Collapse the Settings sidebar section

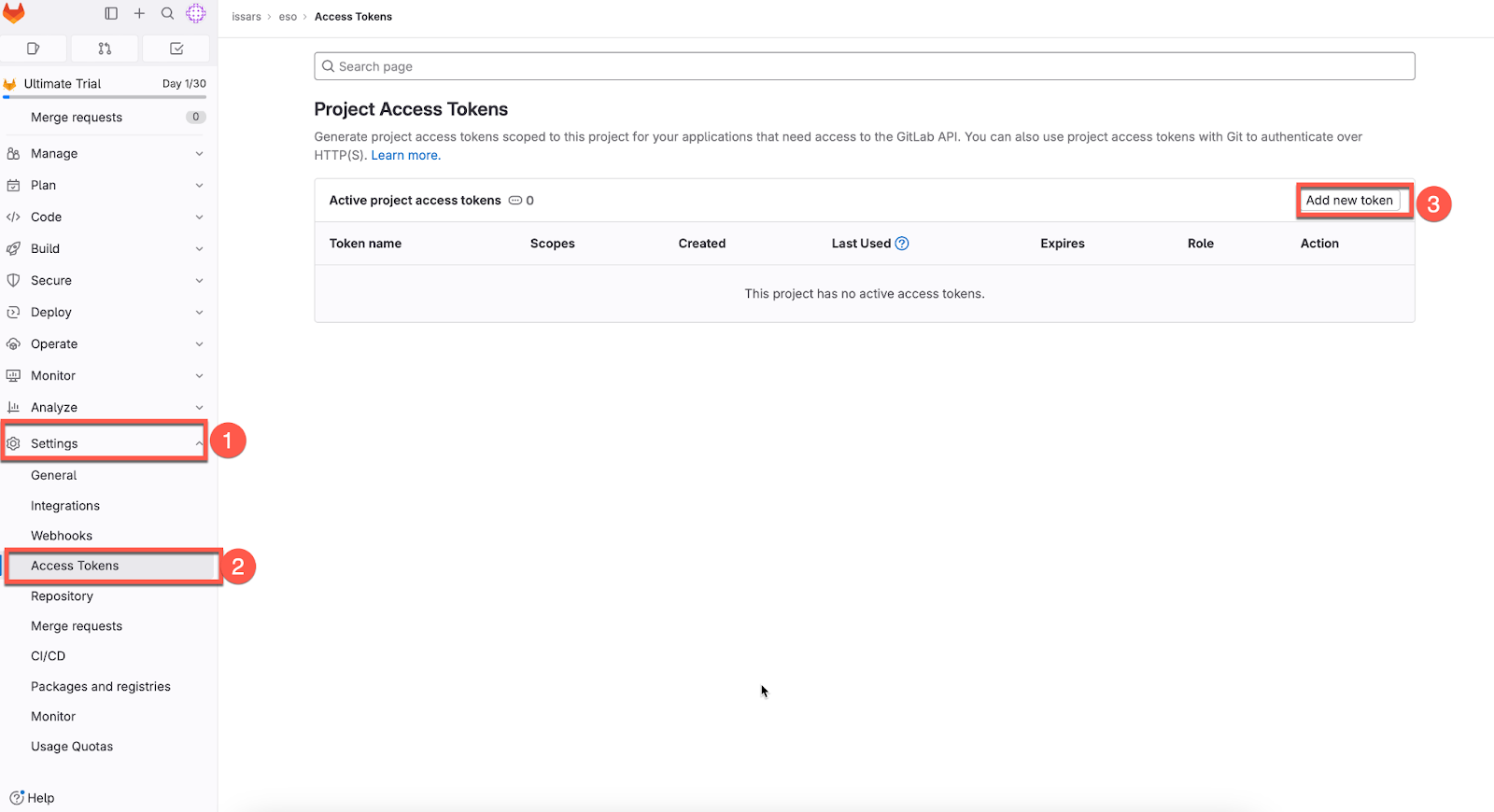(x=105, y=443)
